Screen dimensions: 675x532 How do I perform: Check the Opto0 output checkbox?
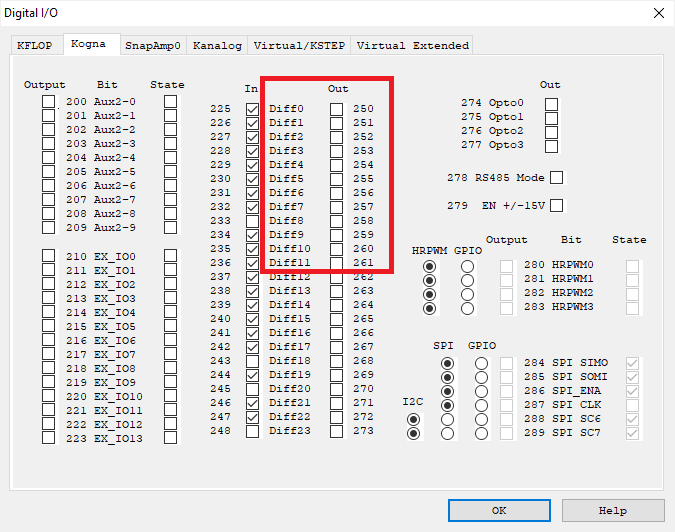point(551,103)
